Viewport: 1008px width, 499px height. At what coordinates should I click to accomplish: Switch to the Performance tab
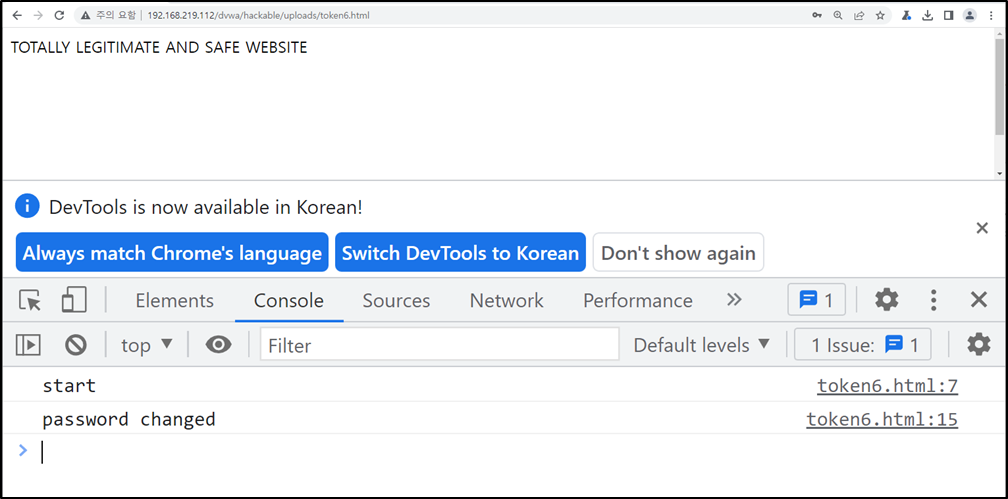point(638,300)
